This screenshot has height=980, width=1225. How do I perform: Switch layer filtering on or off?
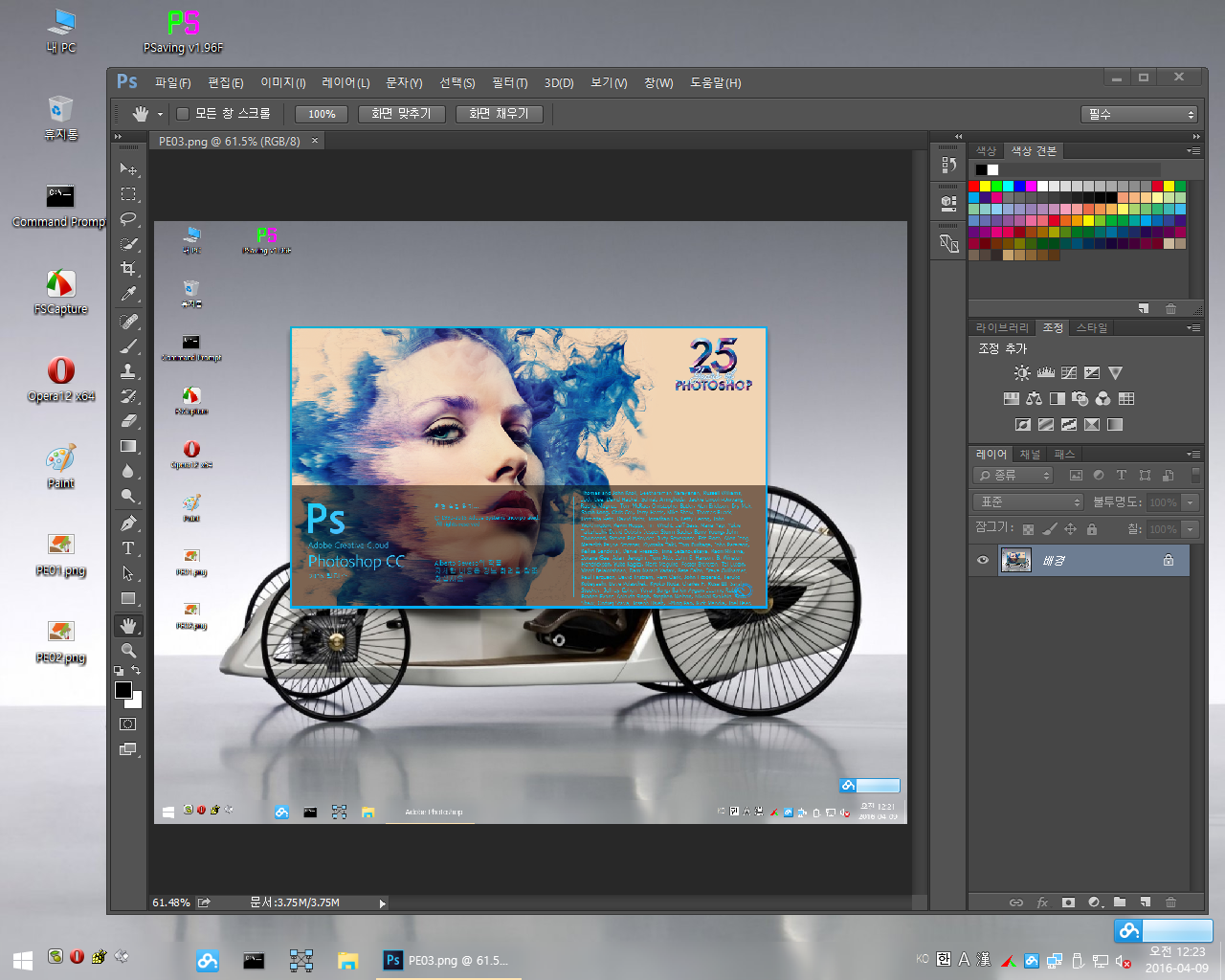(1195, 476)
